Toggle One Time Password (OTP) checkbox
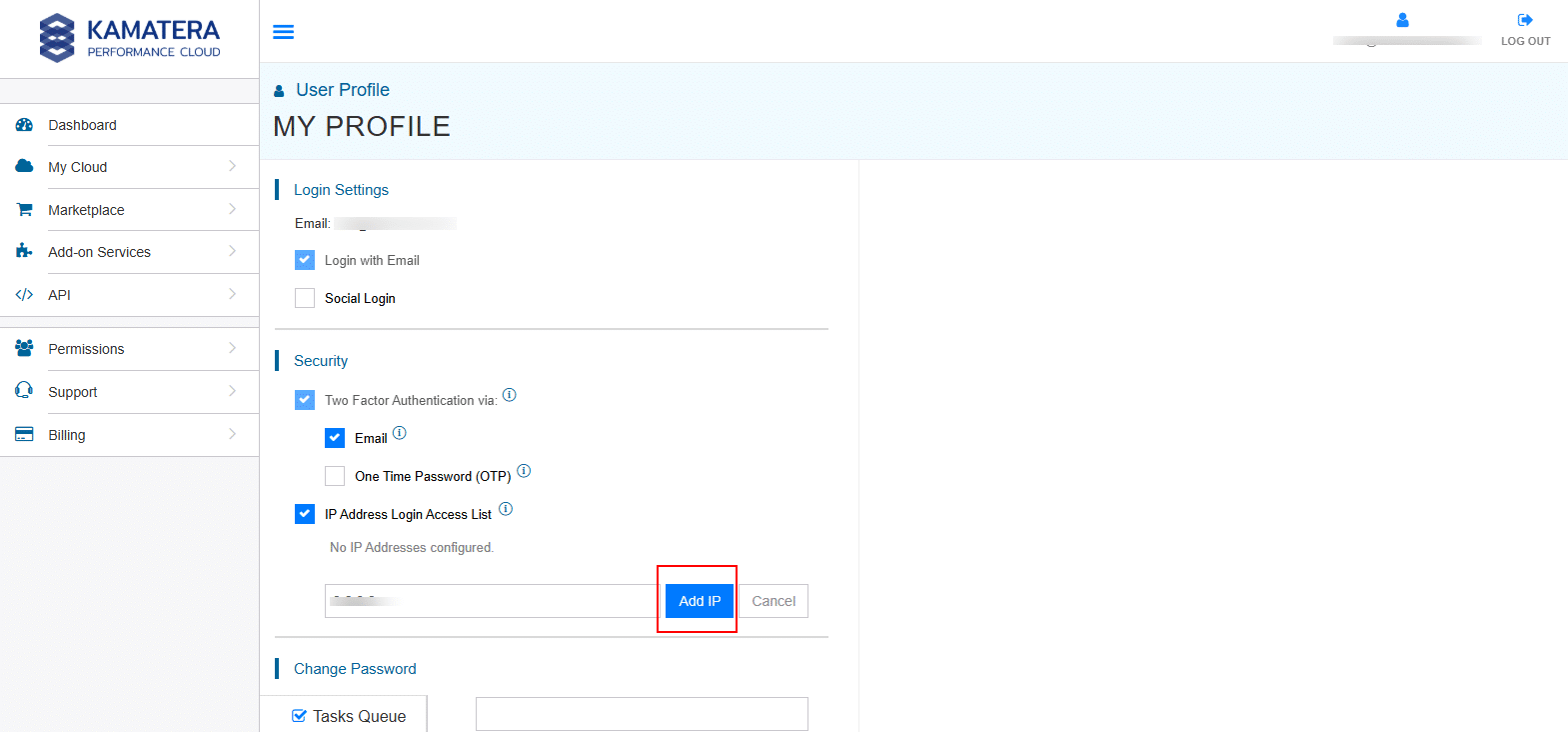The image size is (1568, 732). [335, 476]
